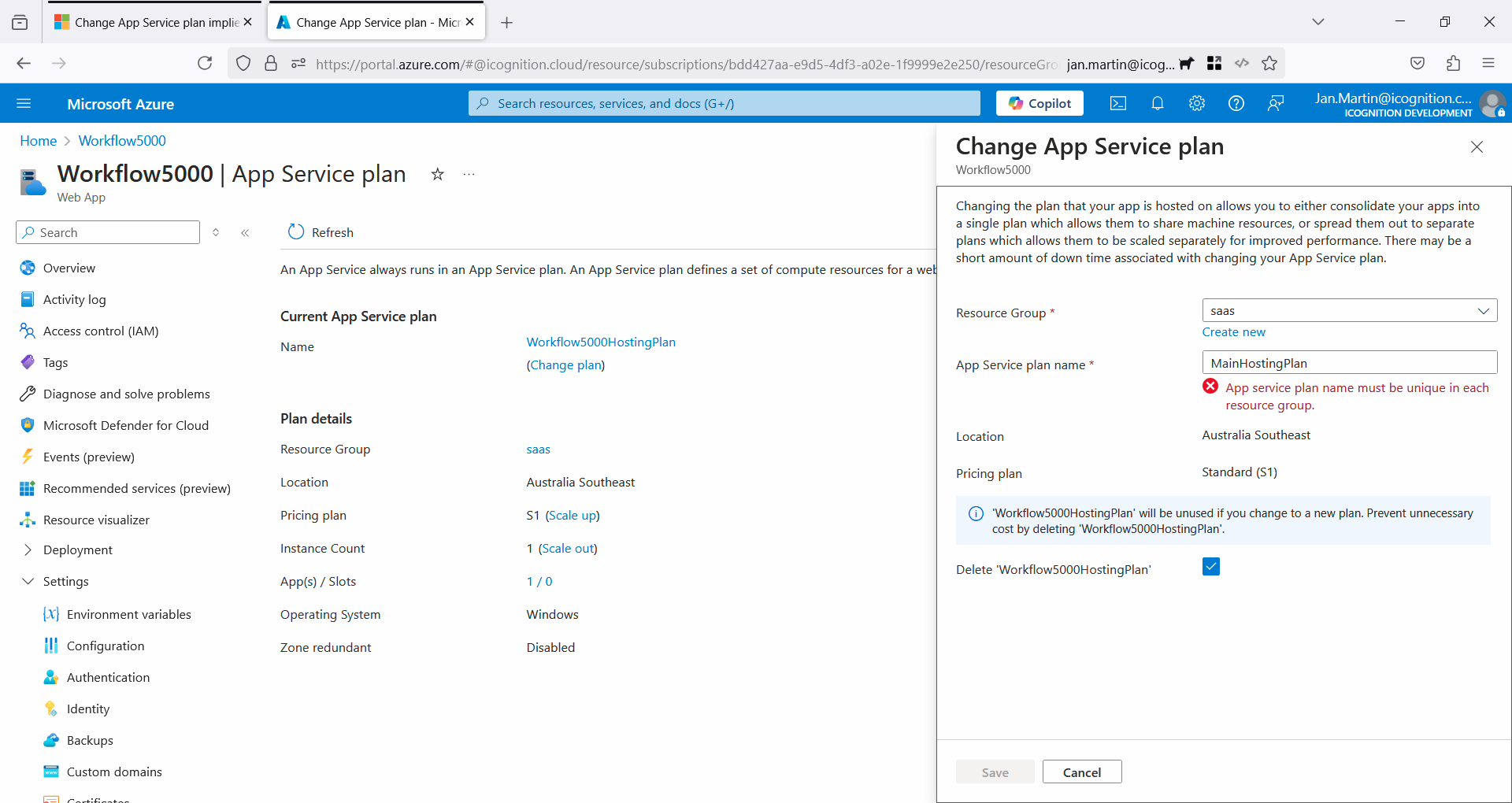Close the Change App Service plan panel

point(1477,147)
